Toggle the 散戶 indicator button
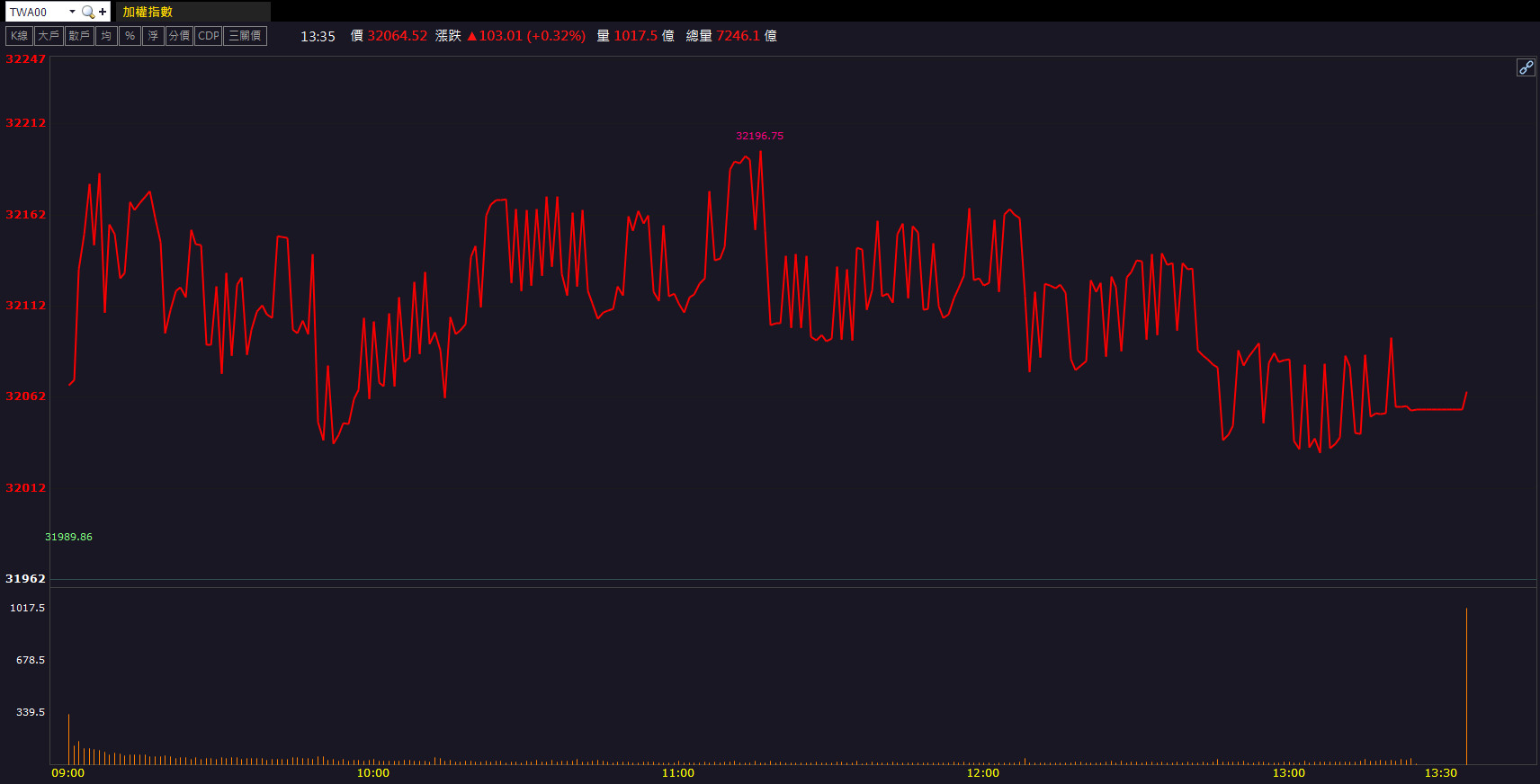 point(79,36)
